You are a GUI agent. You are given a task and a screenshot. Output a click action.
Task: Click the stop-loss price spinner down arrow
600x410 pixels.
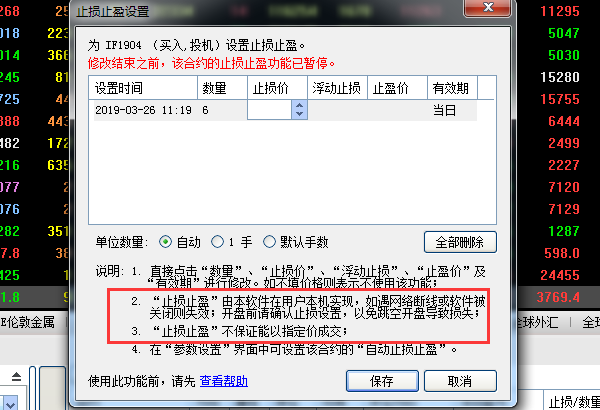(x=300, y=114)
